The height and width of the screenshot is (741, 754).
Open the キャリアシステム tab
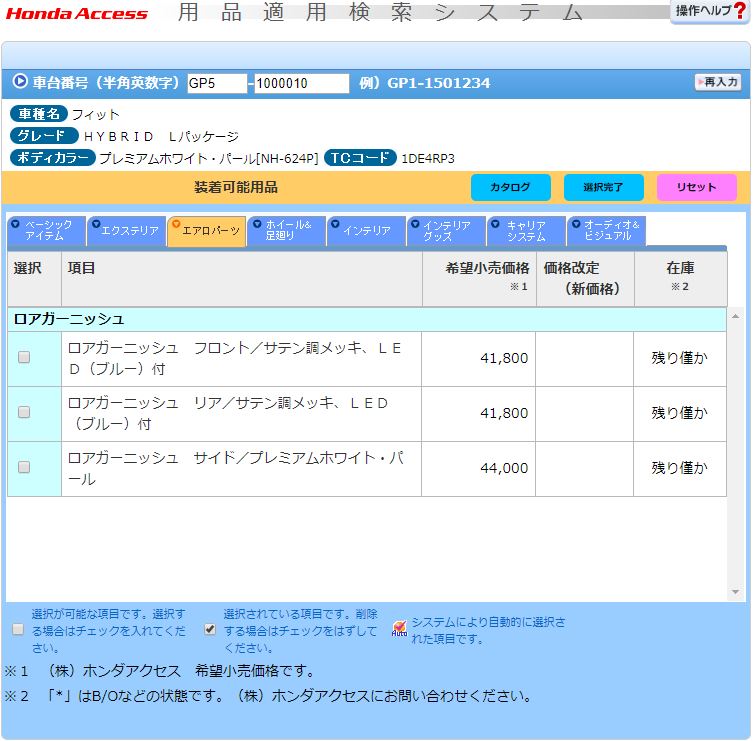(x=526, y=231)
